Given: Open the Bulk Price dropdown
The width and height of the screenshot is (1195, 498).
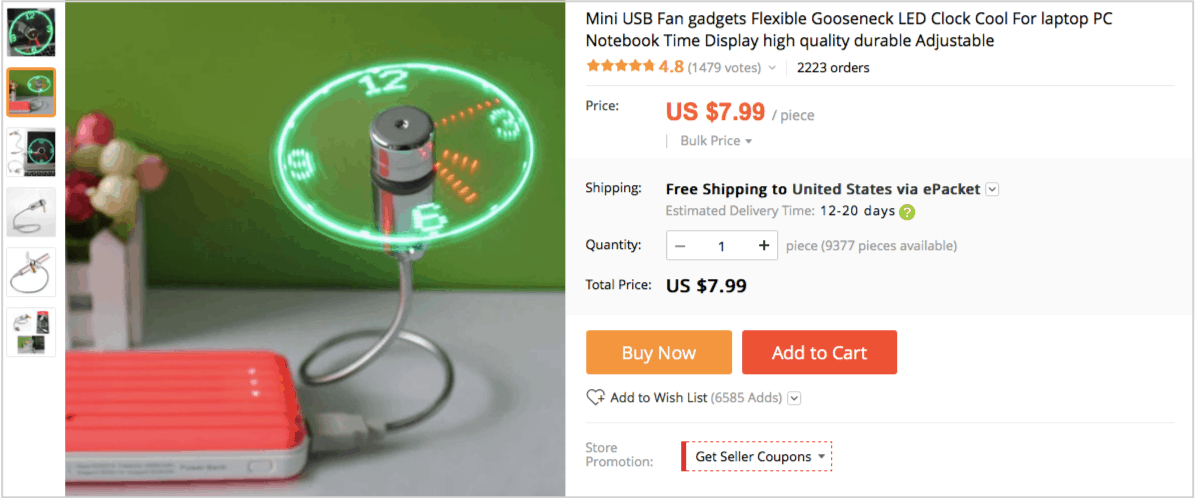Looking at the screenshot, I should click(x=716, y=141).
